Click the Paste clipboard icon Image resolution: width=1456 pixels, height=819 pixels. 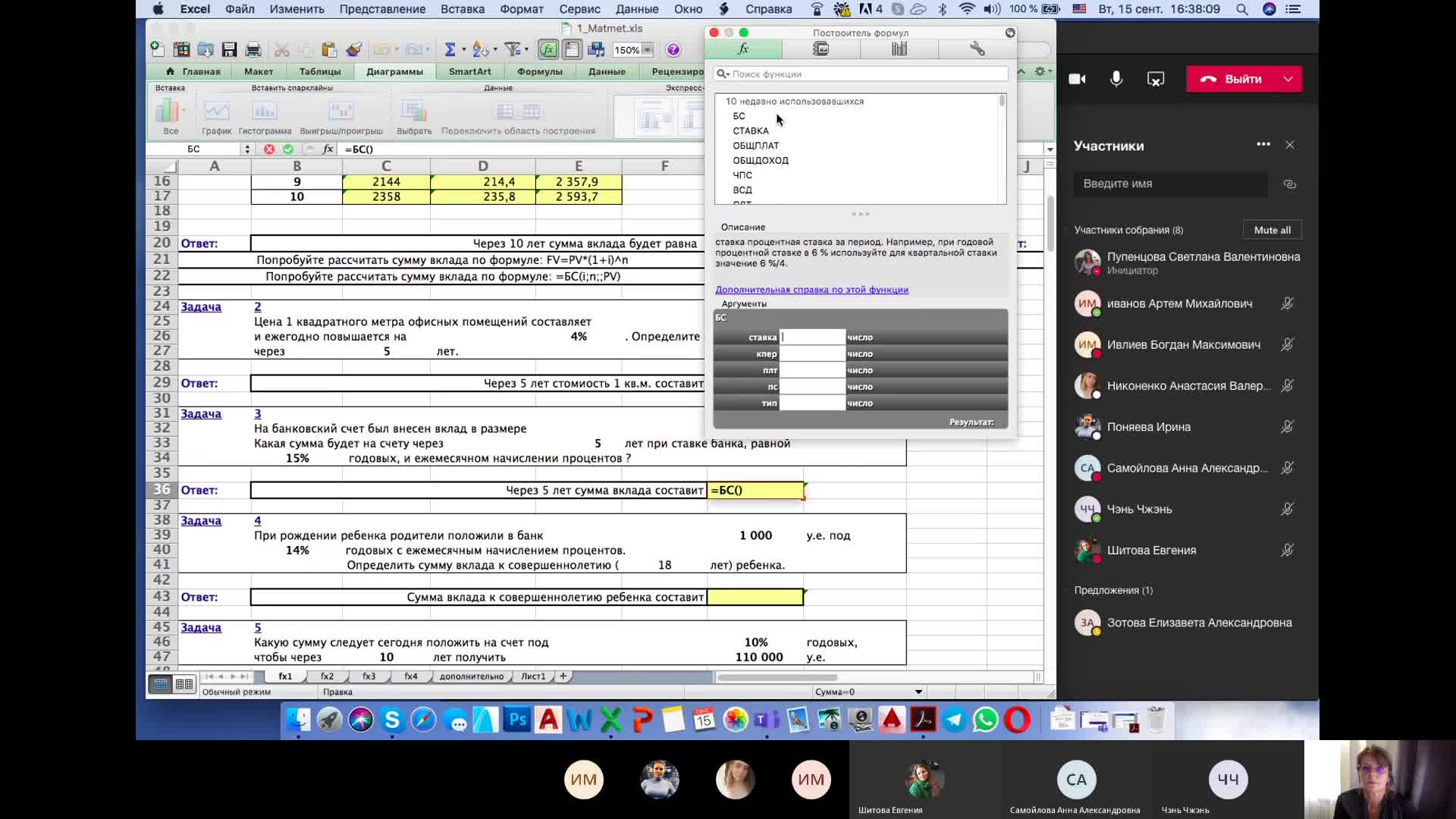[x=329, y=50]
